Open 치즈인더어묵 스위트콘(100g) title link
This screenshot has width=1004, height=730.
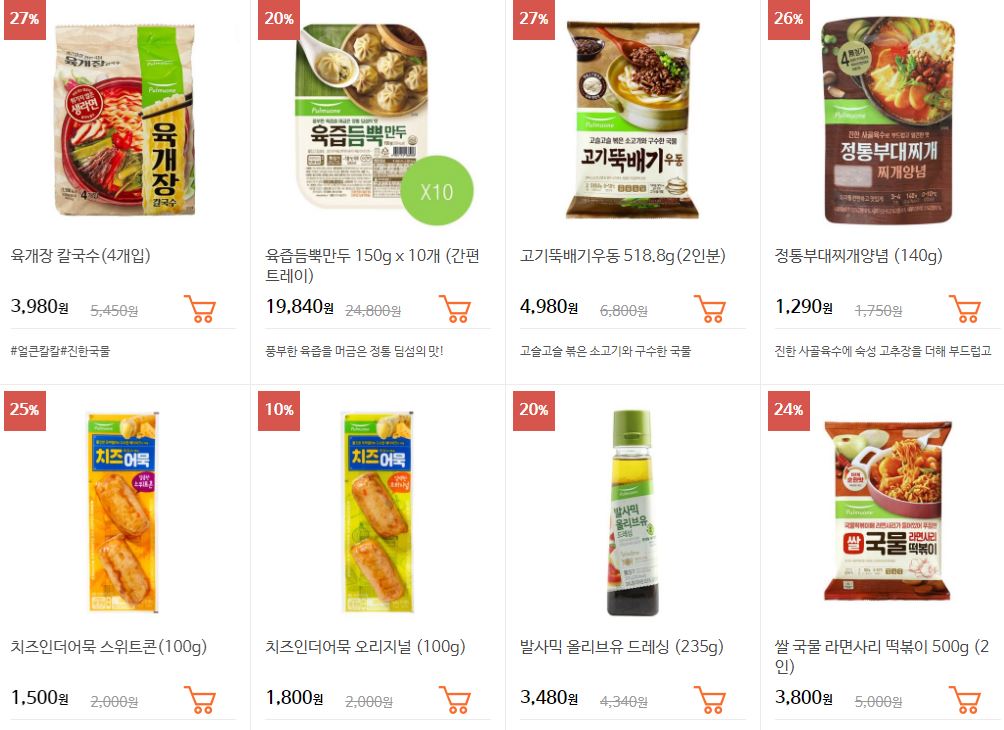point(108,647)
